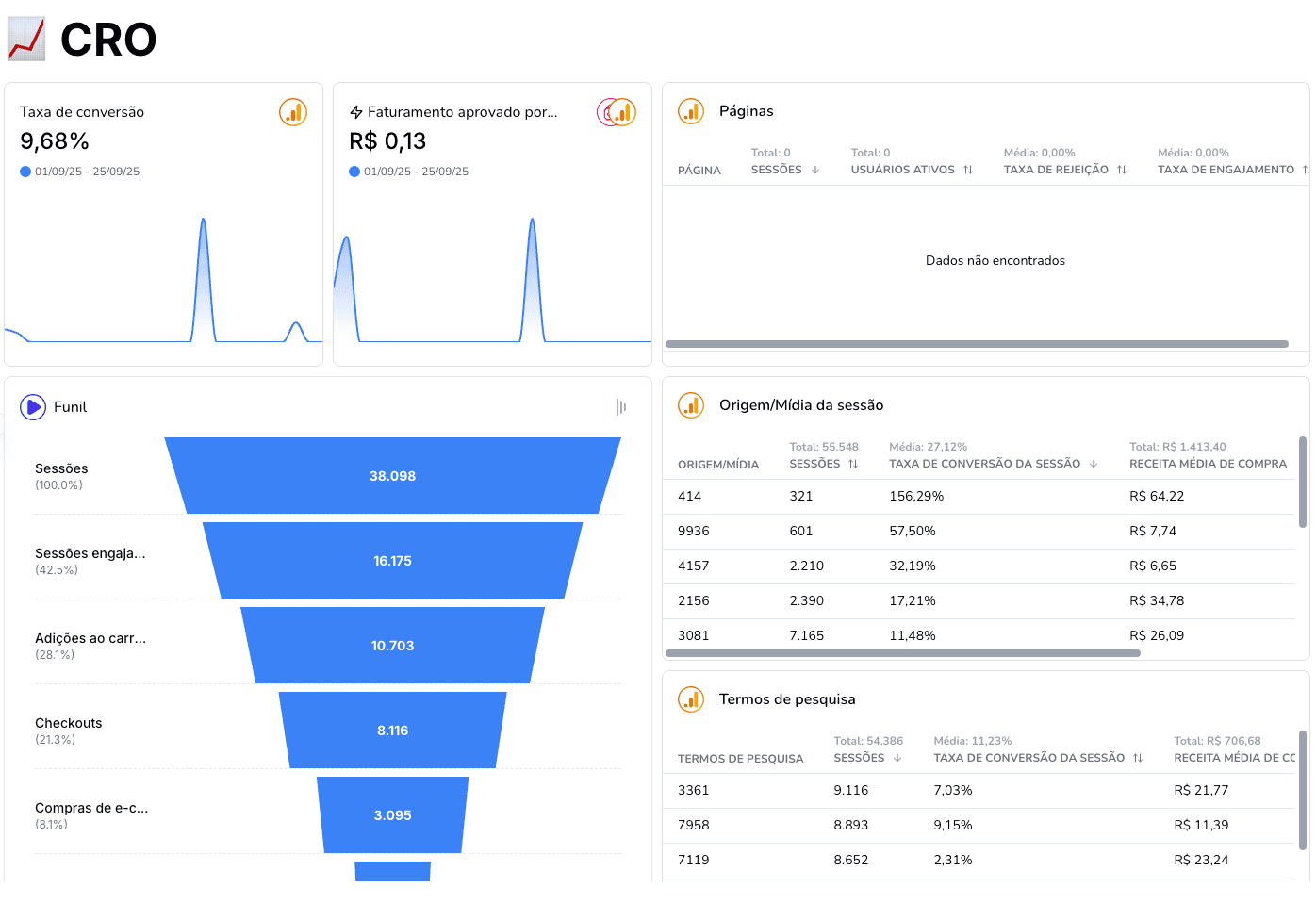Click vertical bars icon in Funil header
Screen dimensions: 1316x903
(621, 407)
